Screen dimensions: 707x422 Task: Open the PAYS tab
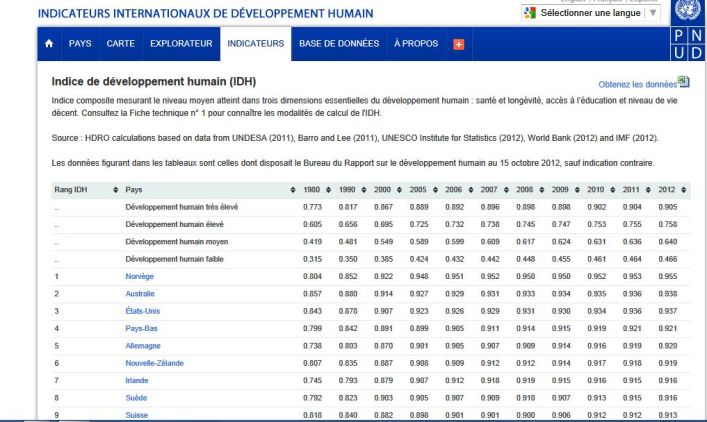pyautogui.click(x=79, y=45)
